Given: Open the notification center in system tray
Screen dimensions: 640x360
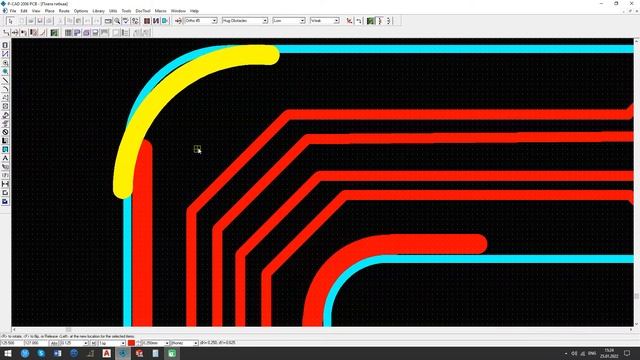Looking at the screenshot, I should coord(627,353).
